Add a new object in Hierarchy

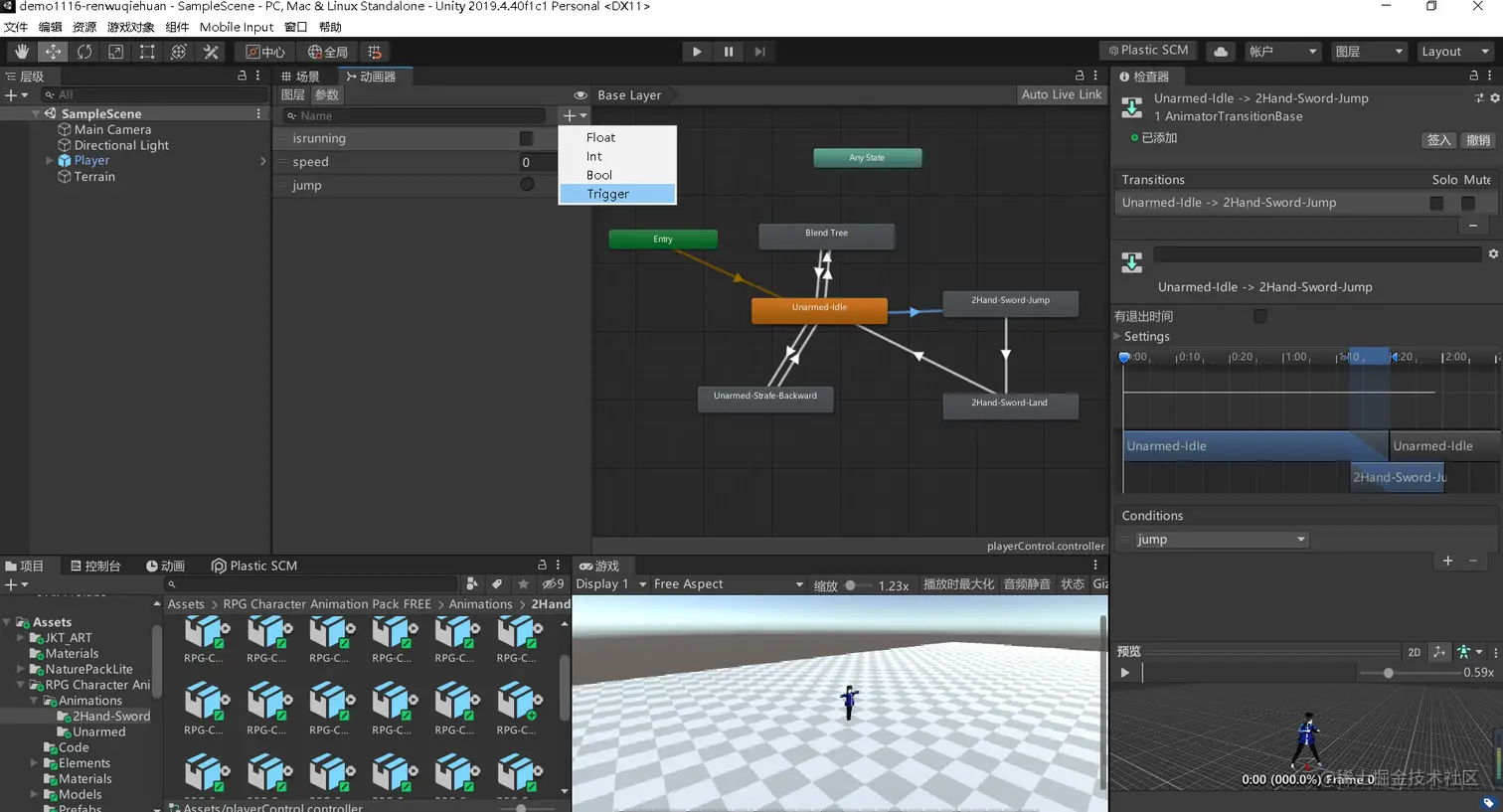tap(16, 95)
